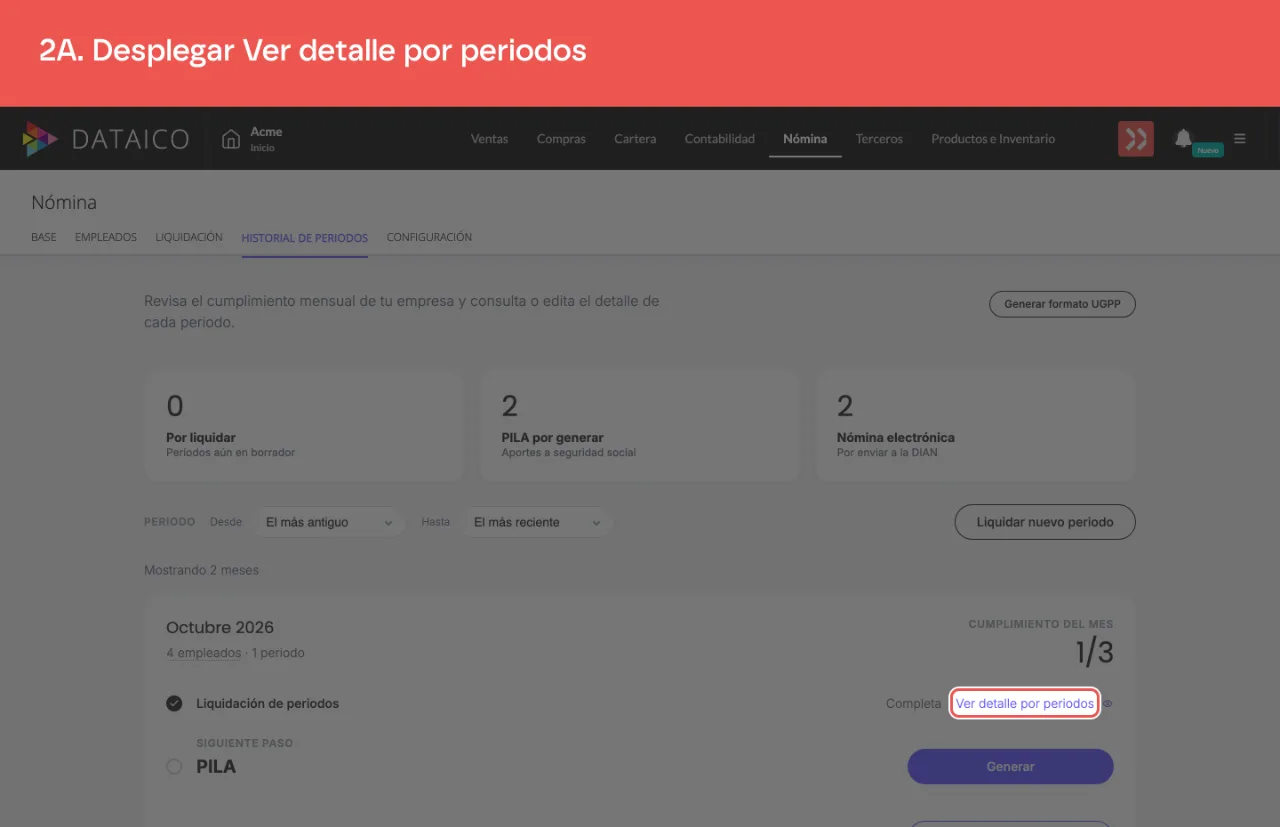1280x827 pixels.
Task: Switch to the LIQUIDACIÓN tab
Action: click(x=189, y=238)
